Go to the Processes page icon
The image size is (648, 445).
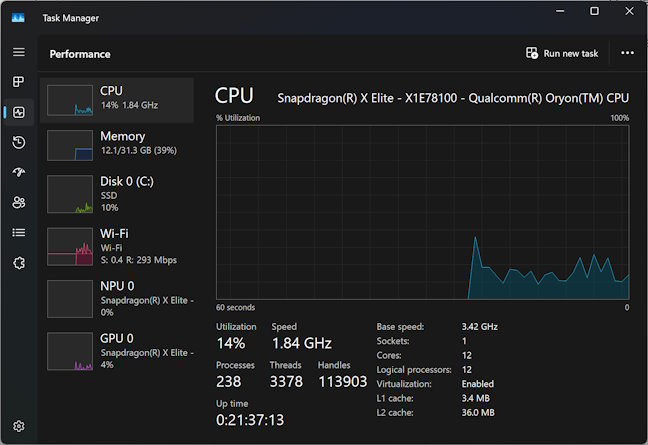pos(19,82)
